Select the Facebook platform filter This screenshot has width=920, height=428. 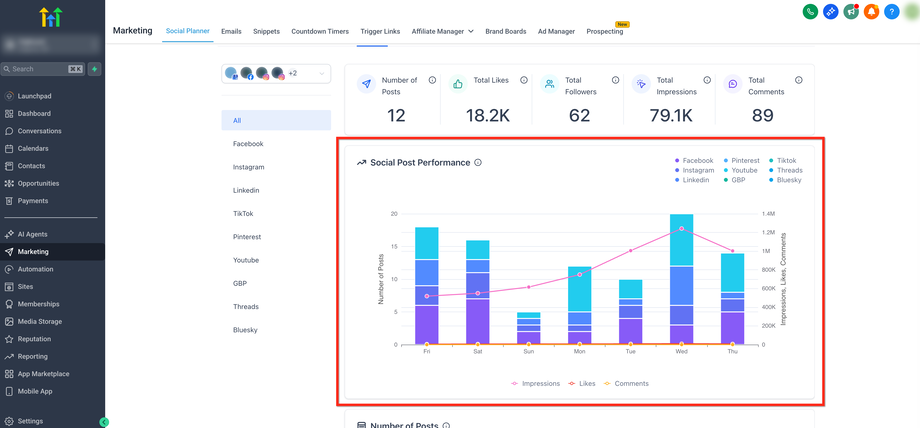pyautogui.click(x=248, y=144)
